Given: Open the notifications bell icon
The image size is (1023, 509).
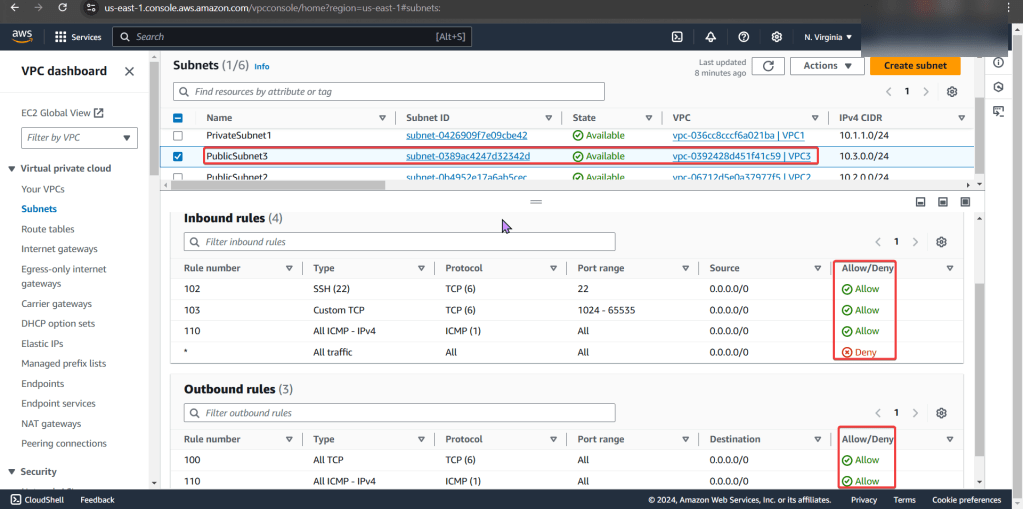Looking at the screenshot, I should [710, 37].
